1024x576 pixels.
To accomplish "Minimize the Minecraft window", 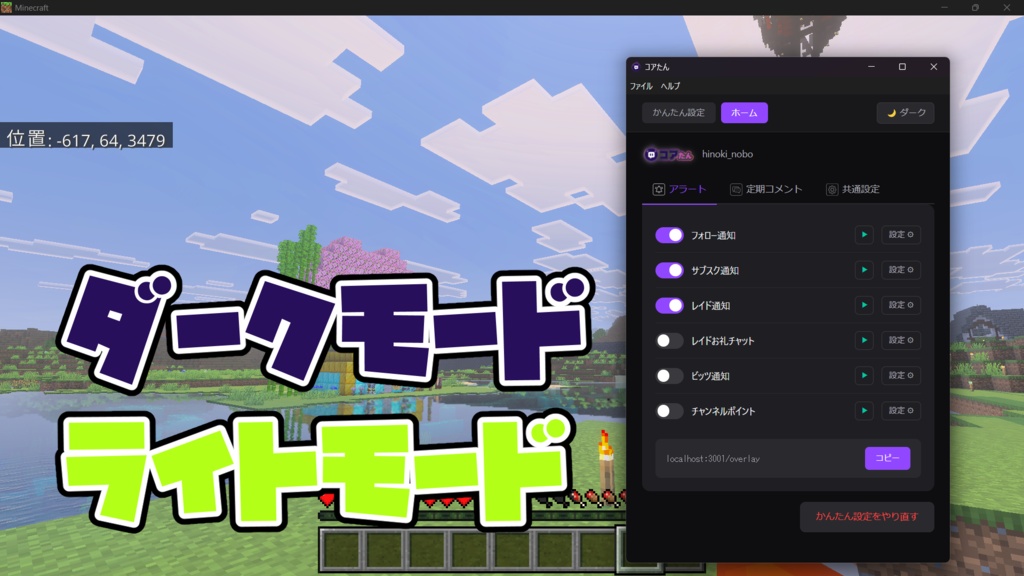I will 944,7.
